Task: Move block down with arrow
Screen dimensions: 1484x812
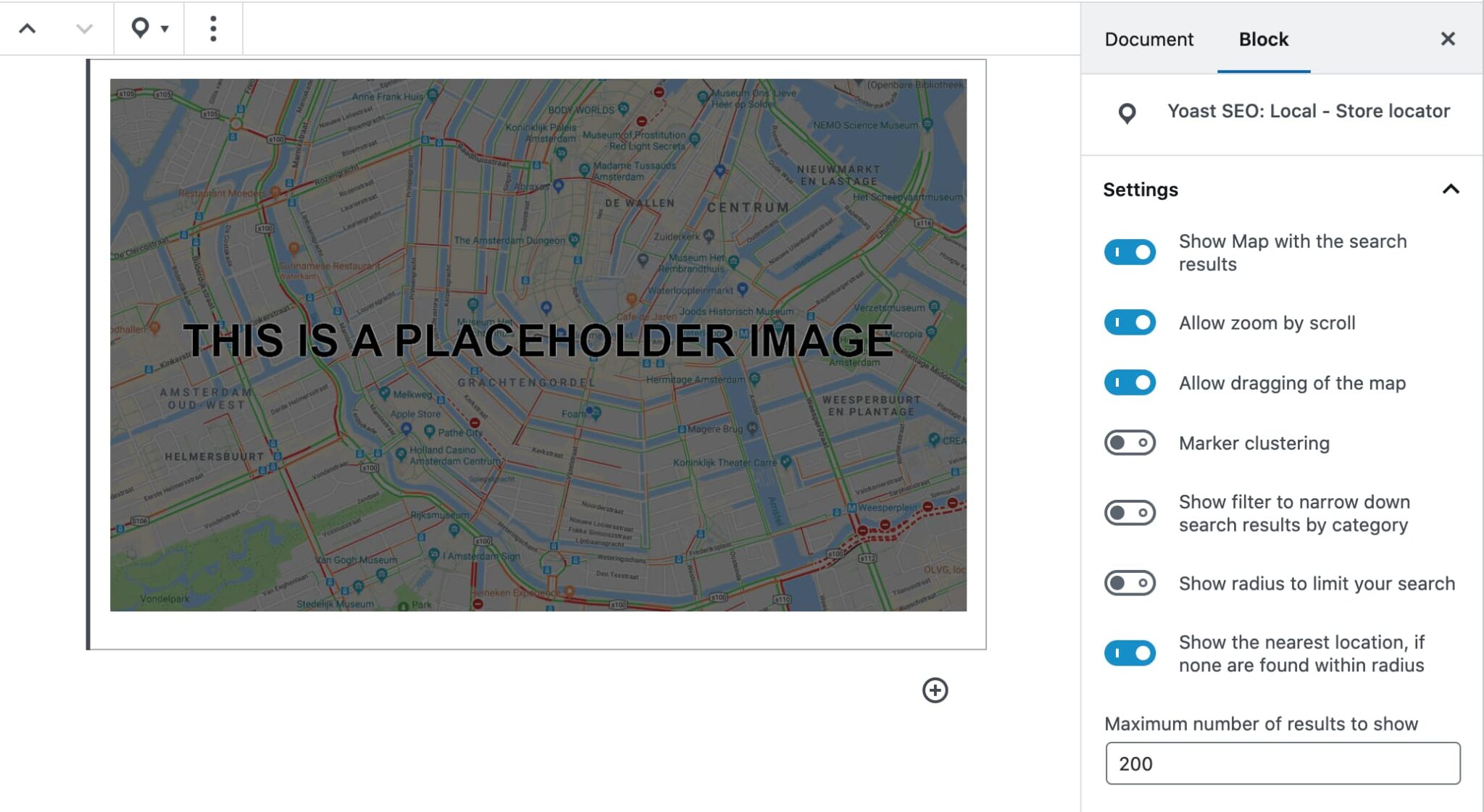Action: pos(84,29)
